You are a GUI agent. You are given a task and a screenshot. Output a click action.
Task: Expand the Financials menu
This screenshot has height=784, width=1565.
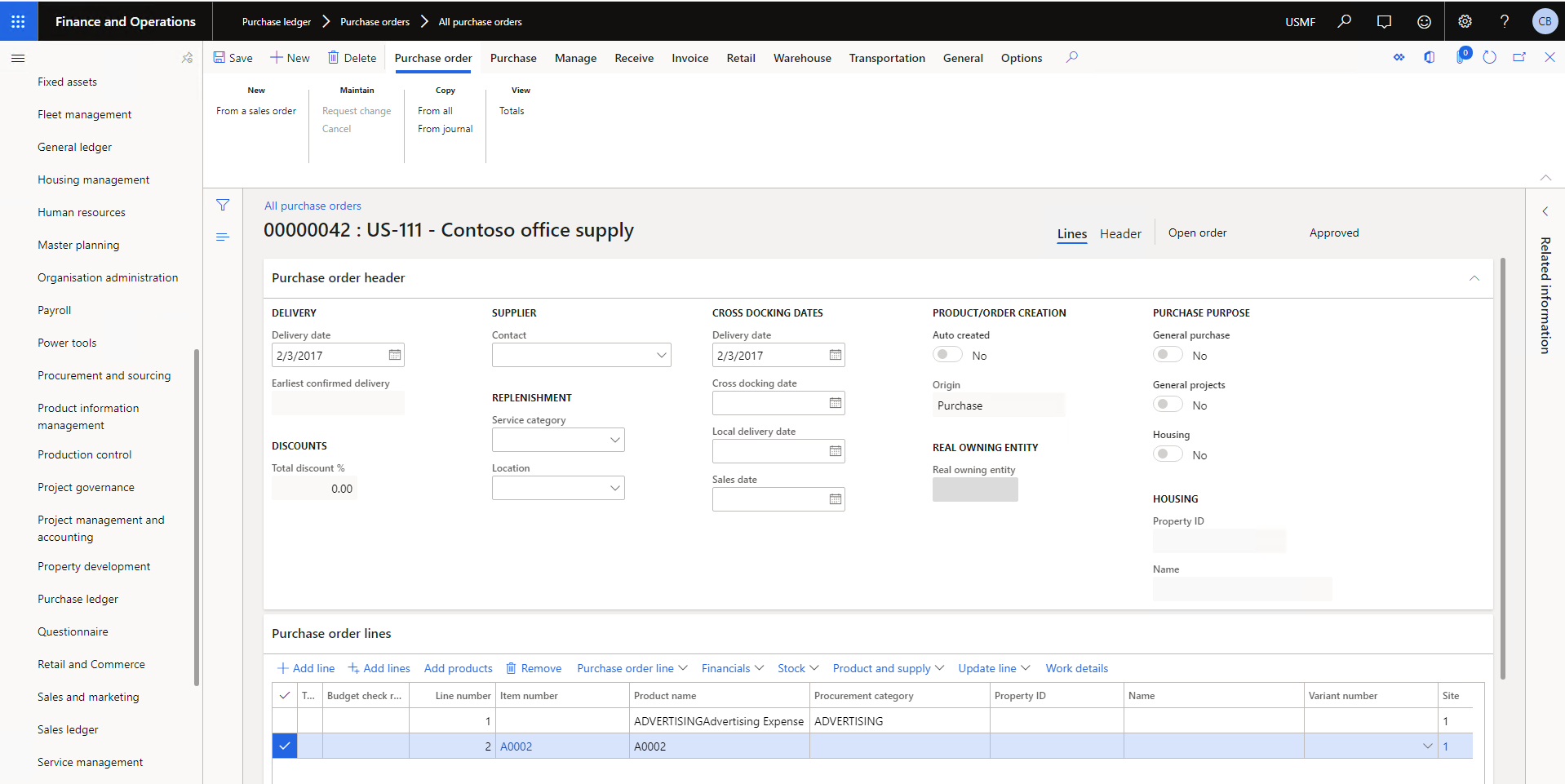point(733,668)
